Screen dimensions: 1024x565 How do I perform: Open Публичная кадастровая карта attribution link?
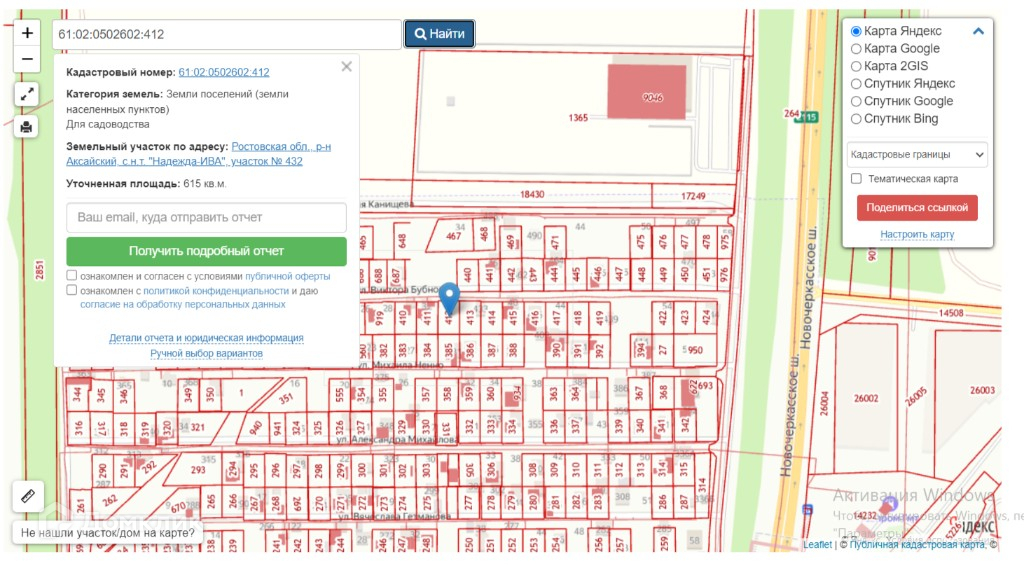pos(917,544)
